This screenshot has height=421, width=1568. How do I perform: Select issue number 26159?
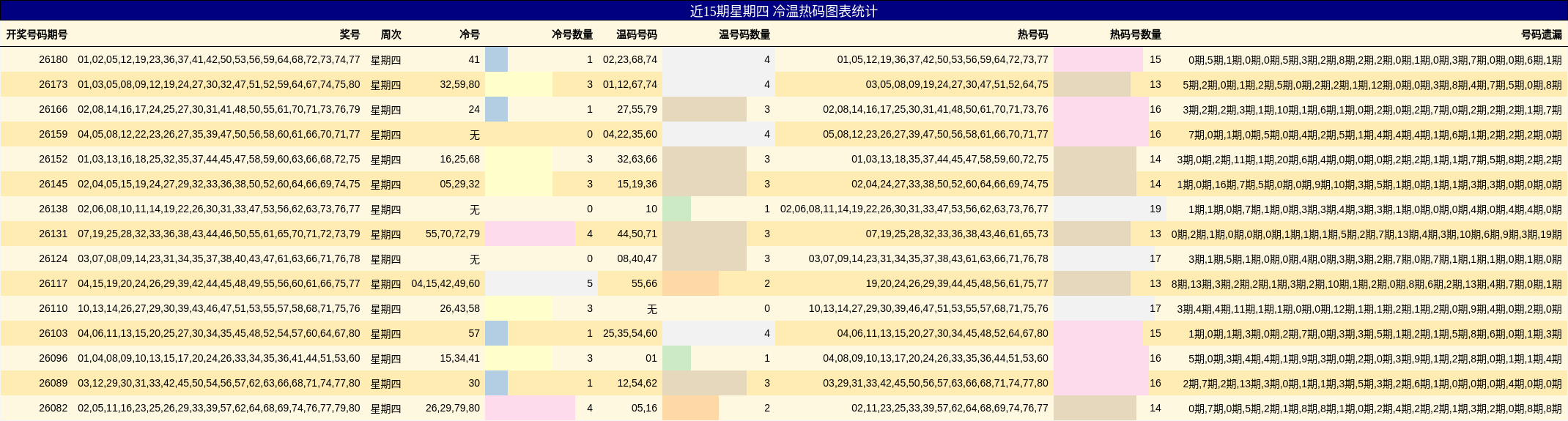[53, 134]
